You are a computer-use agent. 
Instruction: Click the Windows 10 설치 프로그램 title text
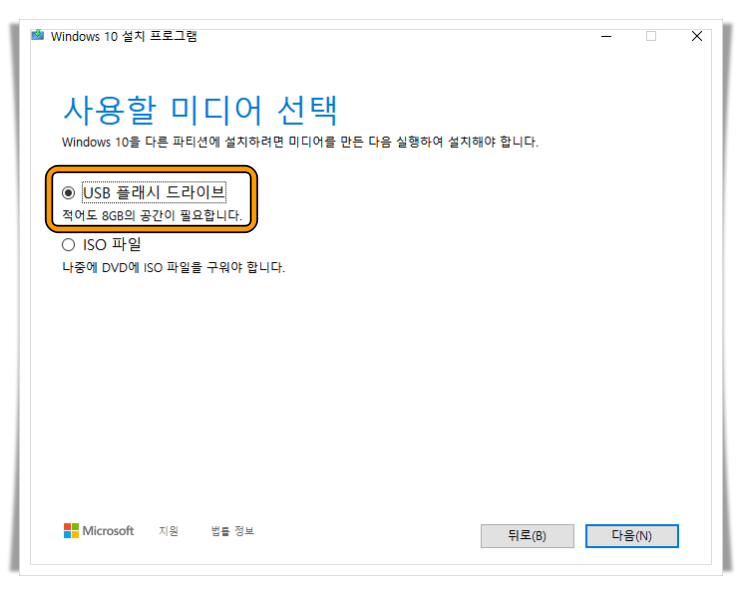(x=124, y=36)
